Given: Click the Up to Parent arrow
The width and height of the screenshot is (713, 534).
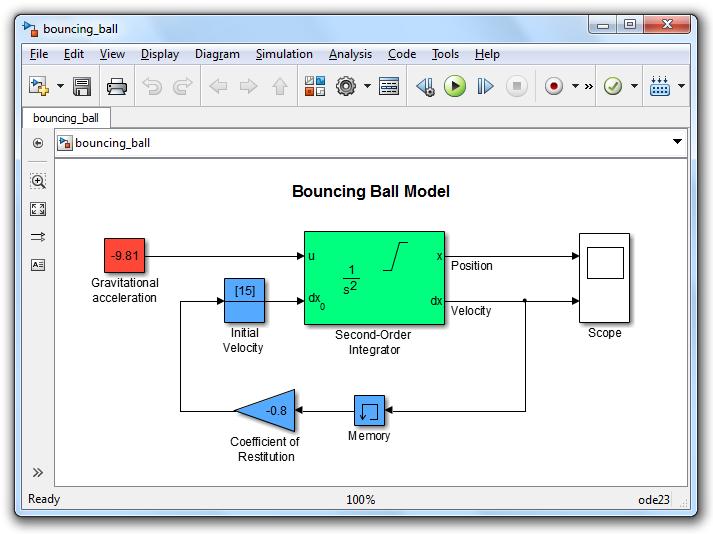Looking at the screenshot, I should click(x=280, y=86).
